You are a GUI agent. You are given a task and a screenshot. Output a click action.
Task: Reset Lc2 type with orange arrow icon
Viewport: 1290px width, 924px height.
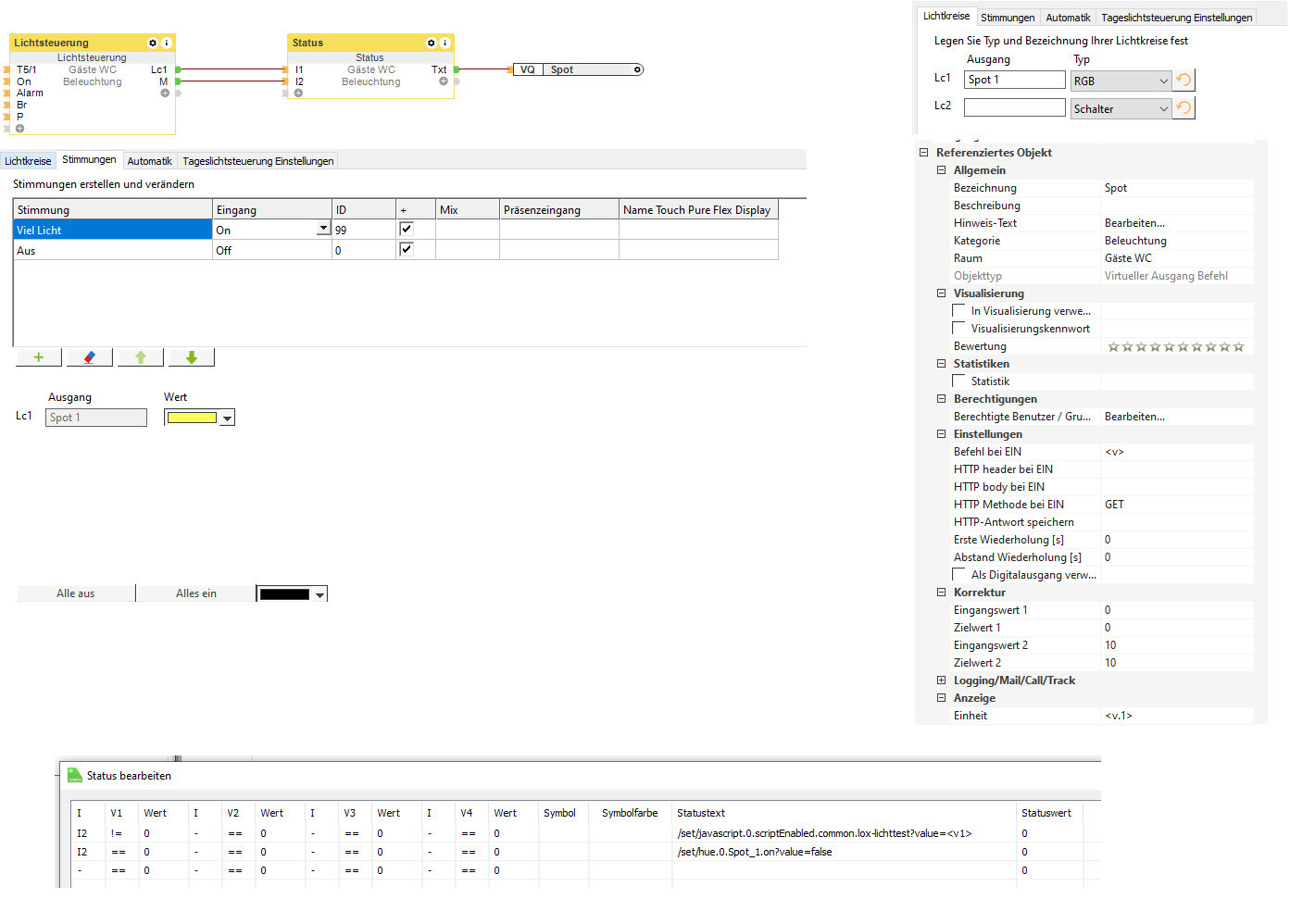[x=1184, y=108]
